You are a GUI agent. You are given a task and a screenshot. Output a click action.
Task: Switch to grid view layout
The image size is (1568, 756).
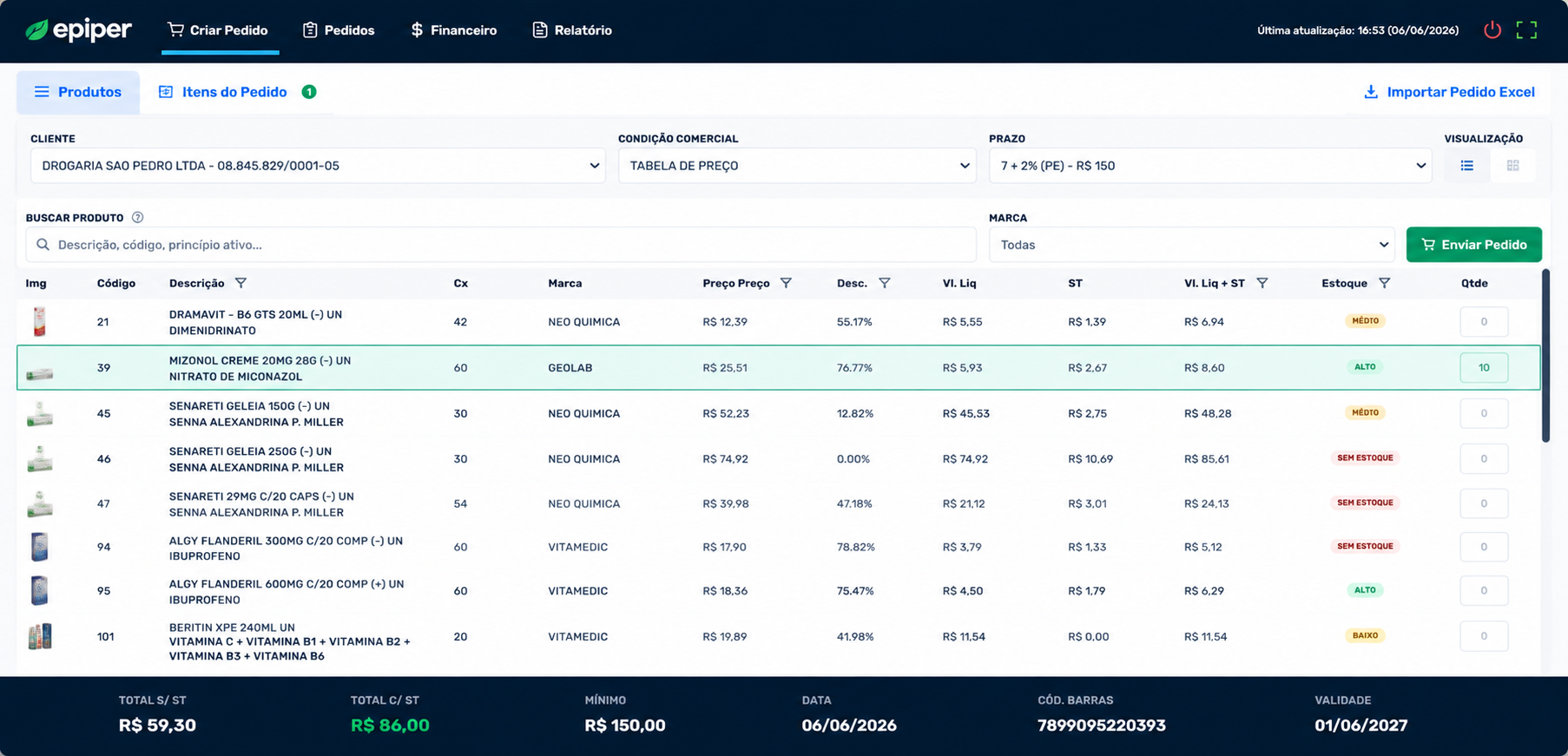tap(1512, 166)
